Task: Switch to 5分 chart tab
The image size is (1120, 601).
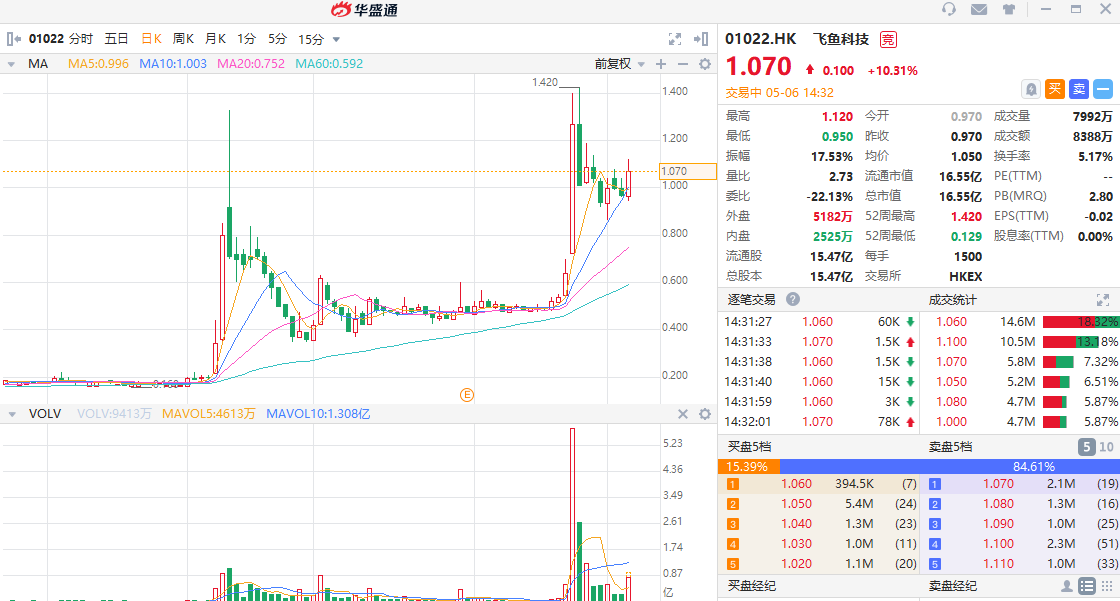Action: pyautogui.click(x=277, y=39)
